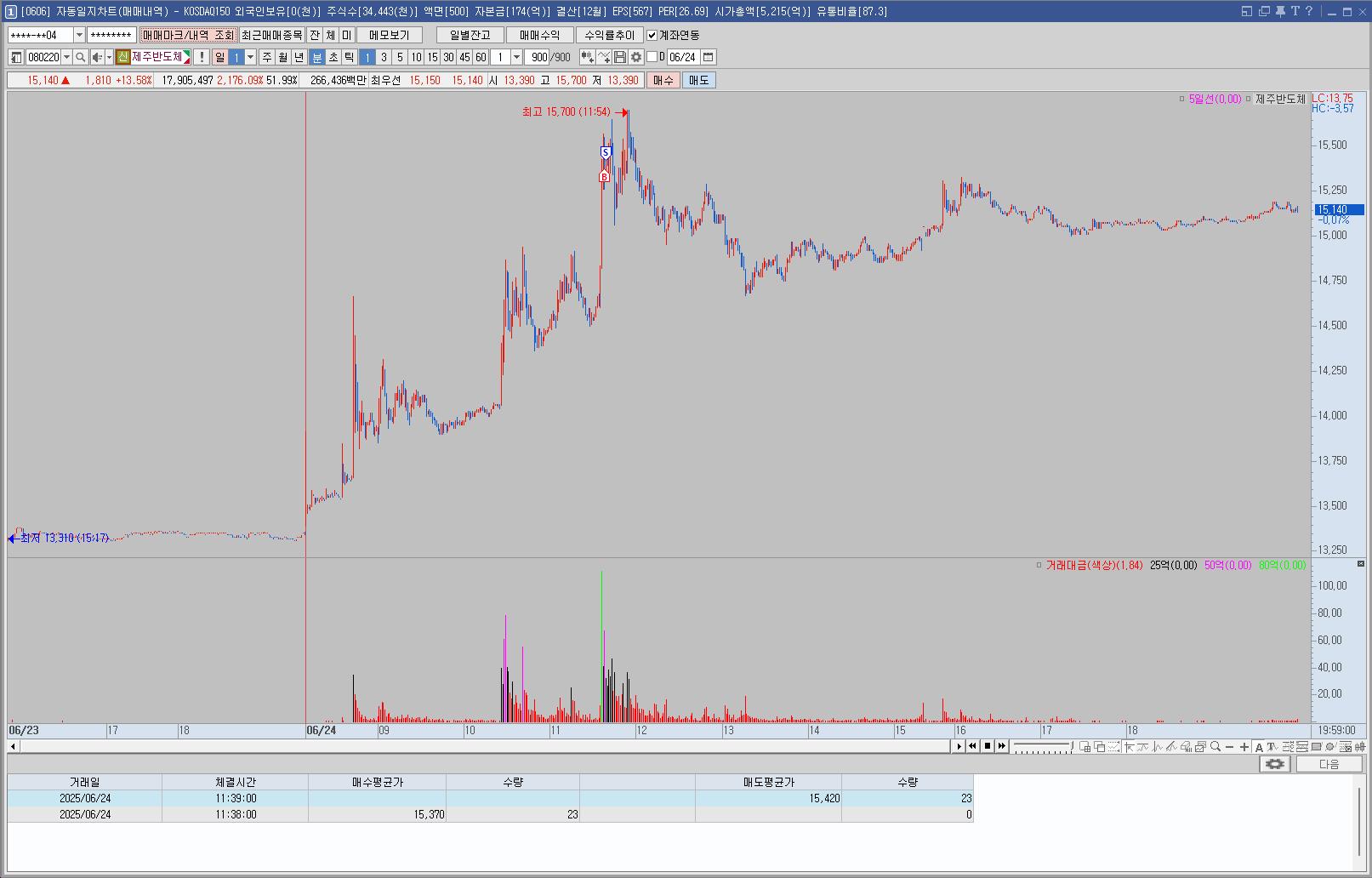Image resolution: width=1372 pixels, height=878 pixels.
Task: Click the text A annotation icon
Action: pyautogui.click(x=1260, y=746)
